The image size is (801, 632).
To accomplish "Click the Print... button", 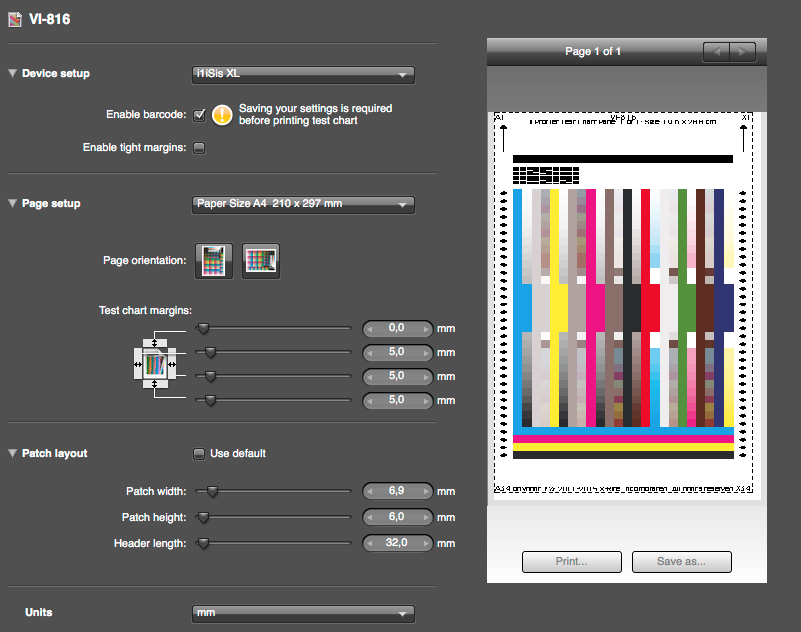I will pos(571,562).
